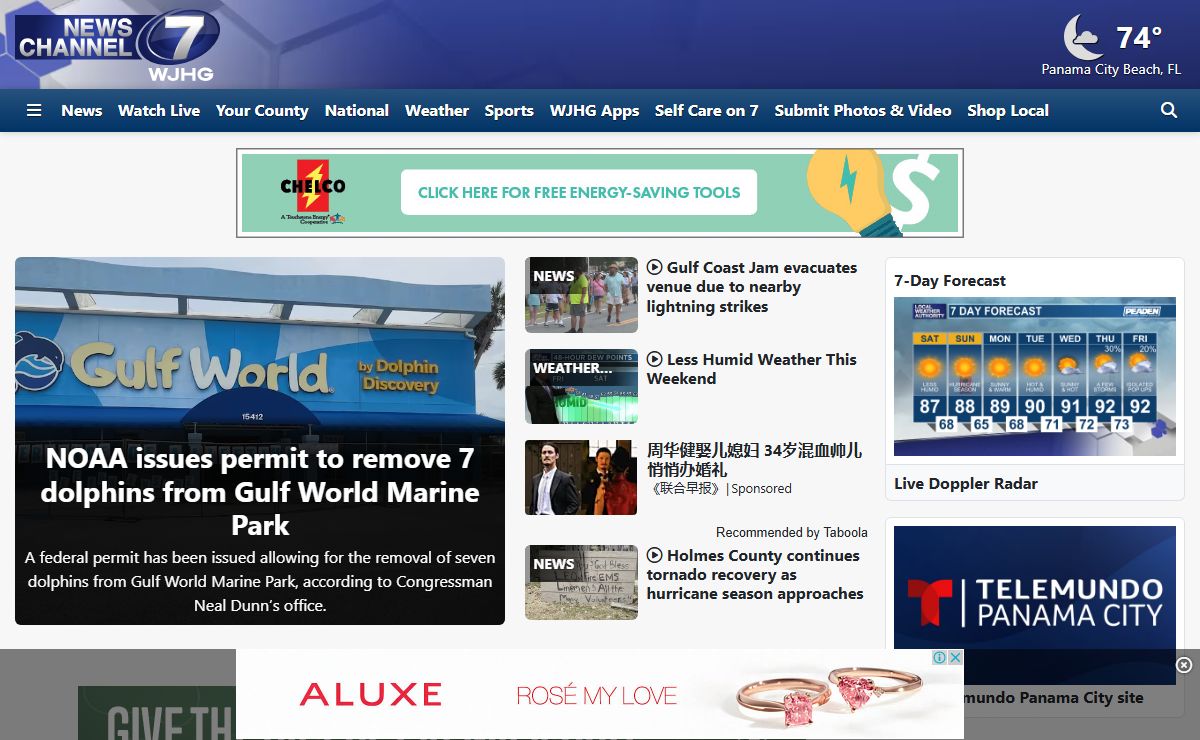Open the Sports menu item
The image size is (1200, 740).
(509, 110)
